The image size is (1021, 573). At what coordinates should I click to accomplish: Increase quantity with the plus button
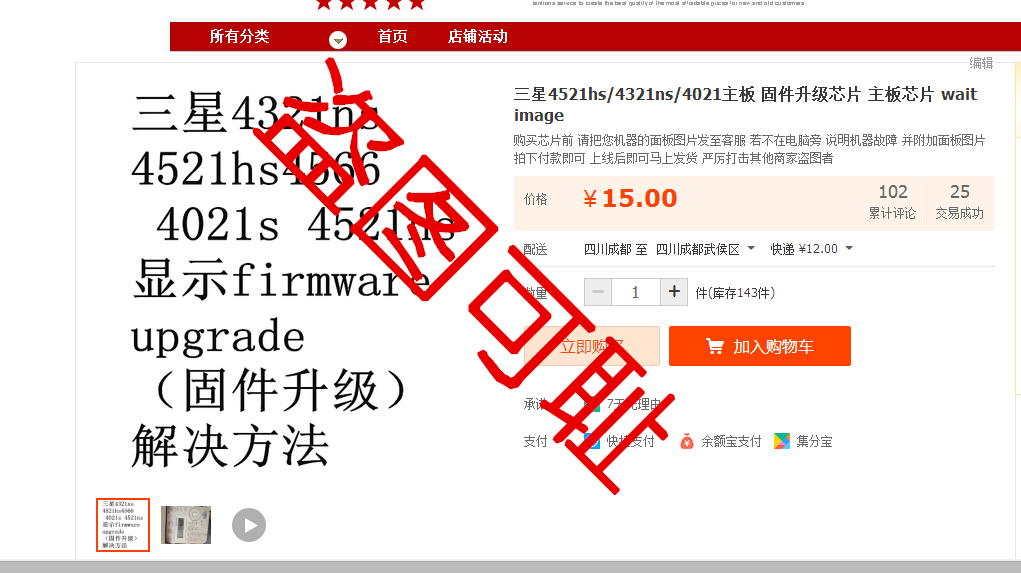tap(674, 292)
